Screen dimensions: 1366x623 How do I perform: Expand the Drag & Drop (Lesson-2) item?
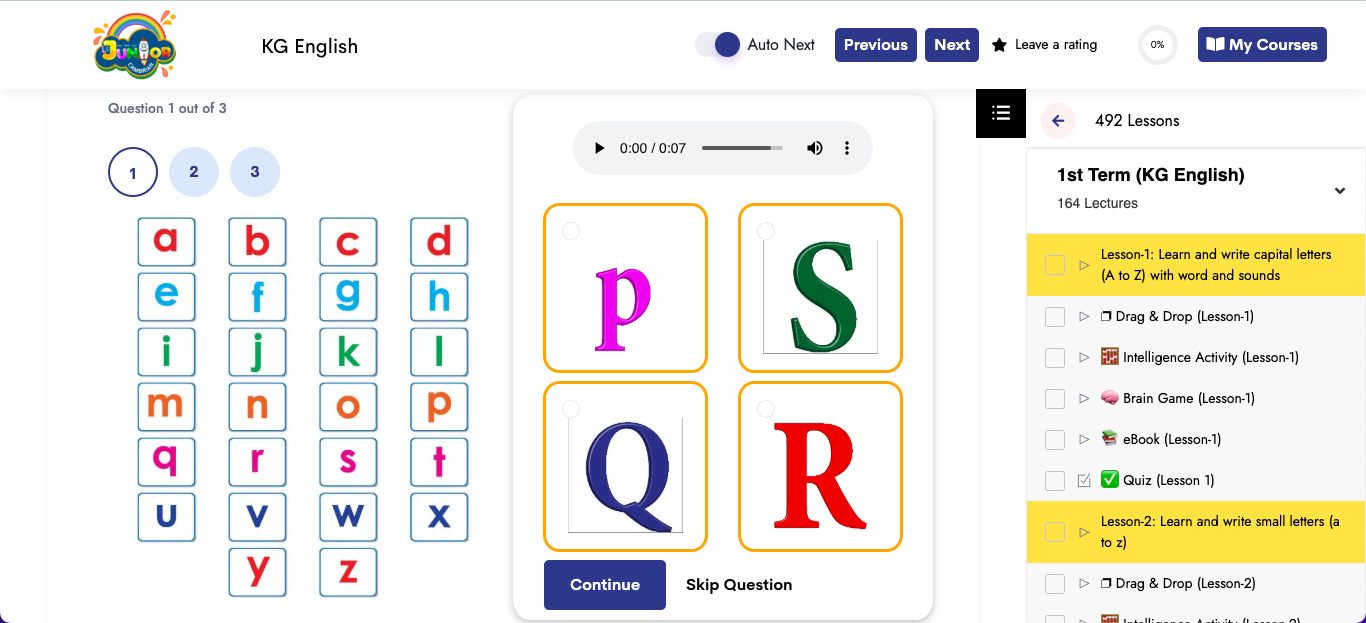[x=1083, y=583]
